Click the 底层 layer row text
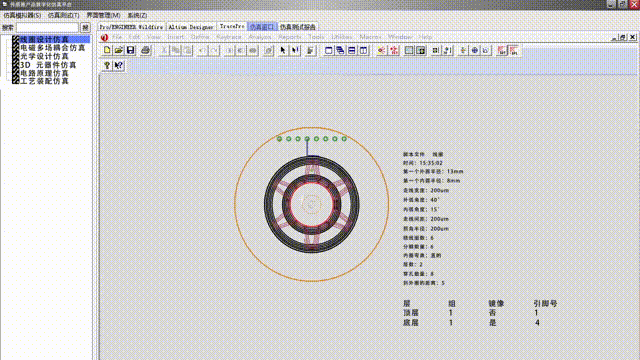 [411, 322]
